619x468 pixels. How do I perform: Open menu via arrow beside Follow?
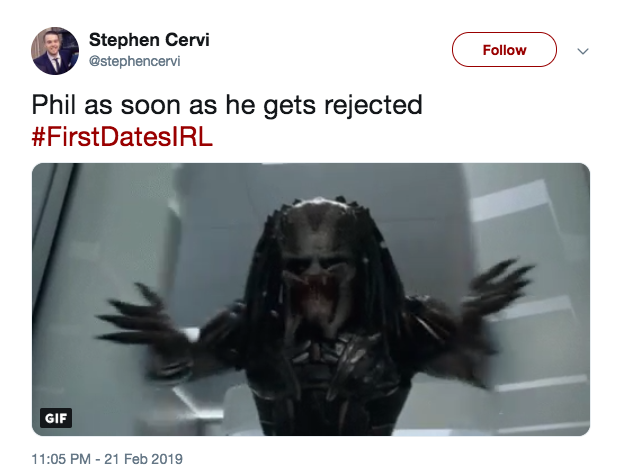[583, 51]
